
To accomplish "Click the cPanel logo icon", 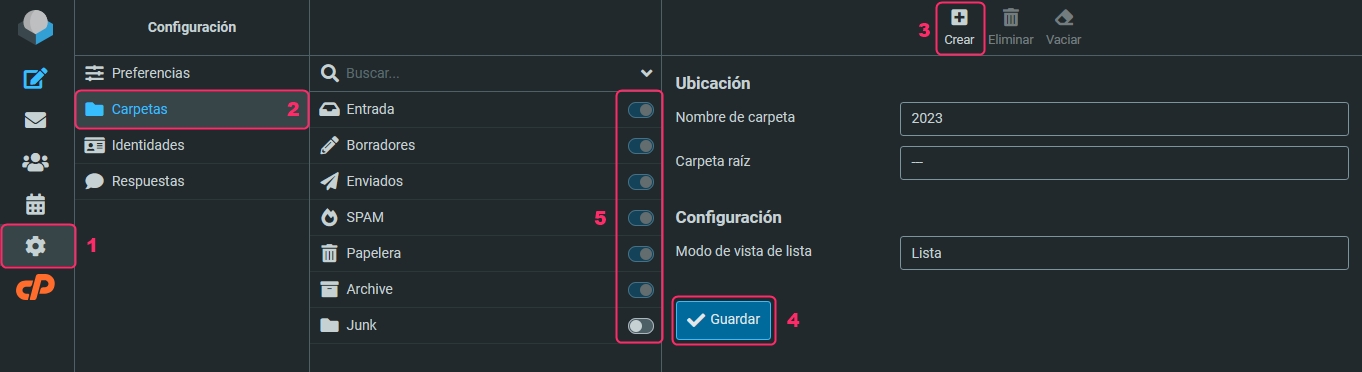I will click(36, 288).
